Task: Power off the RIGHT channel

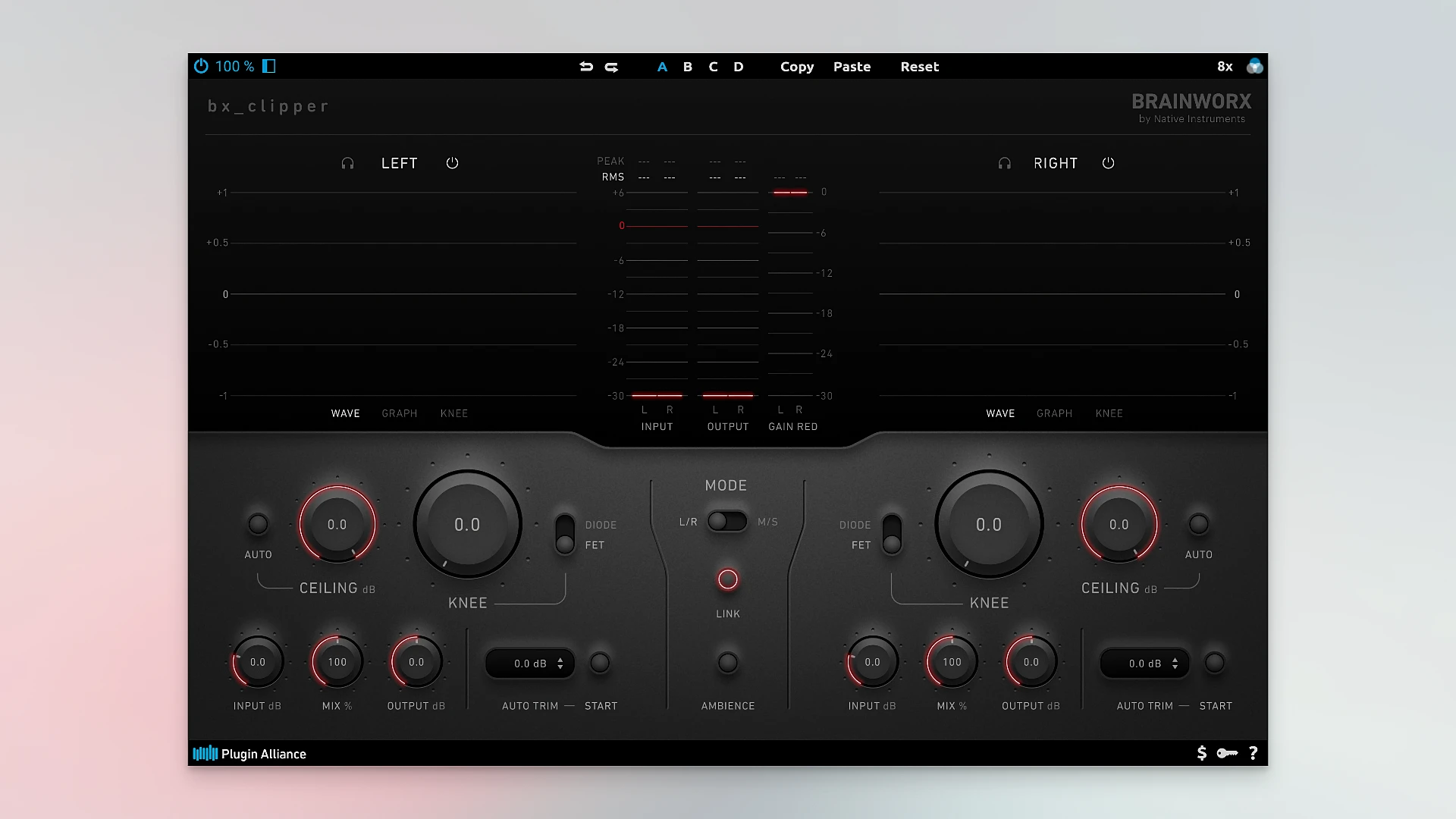Action: (1108, 162)
